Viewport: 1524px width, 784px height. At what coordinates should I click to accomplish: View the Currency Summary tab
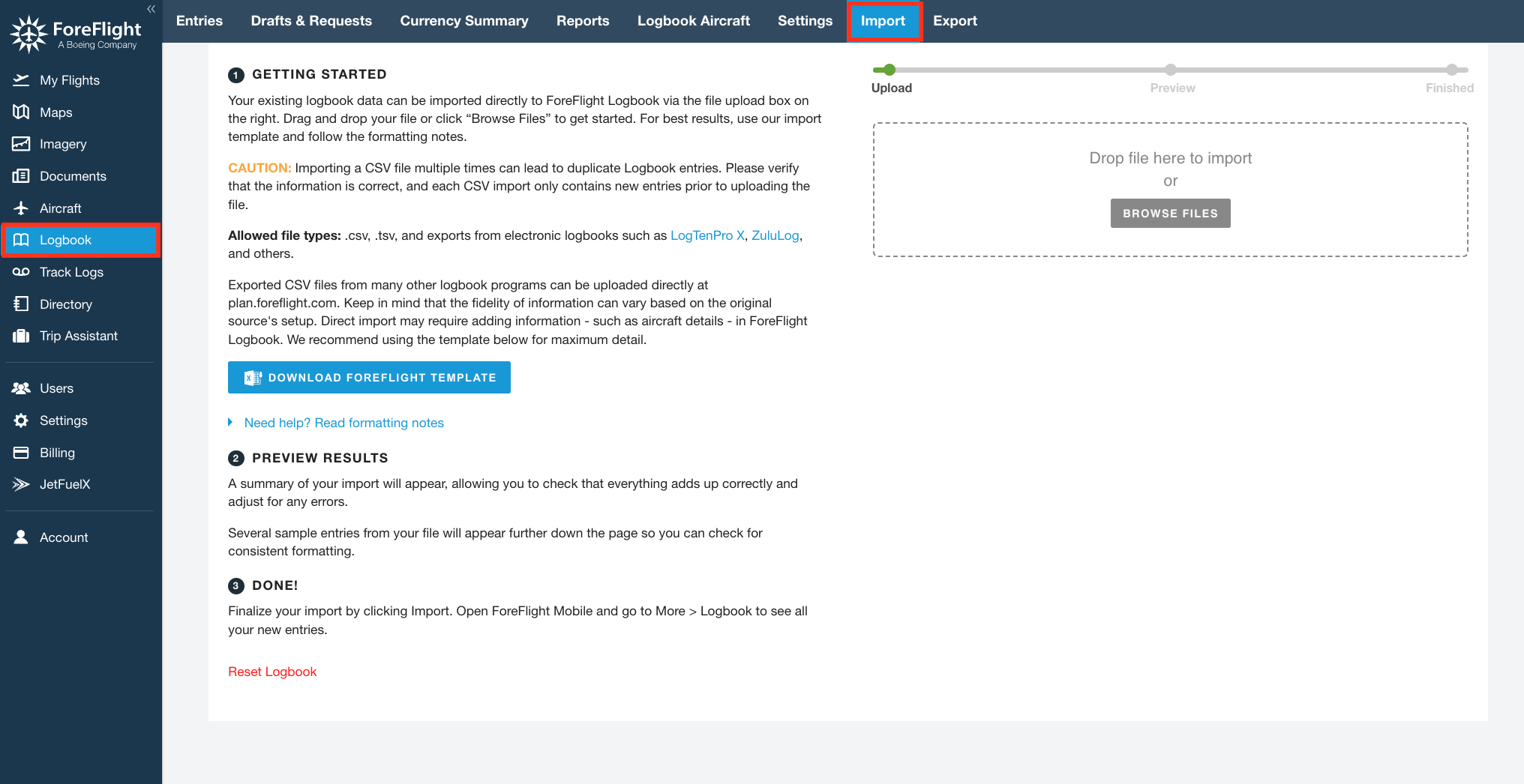tap(464, 21)
